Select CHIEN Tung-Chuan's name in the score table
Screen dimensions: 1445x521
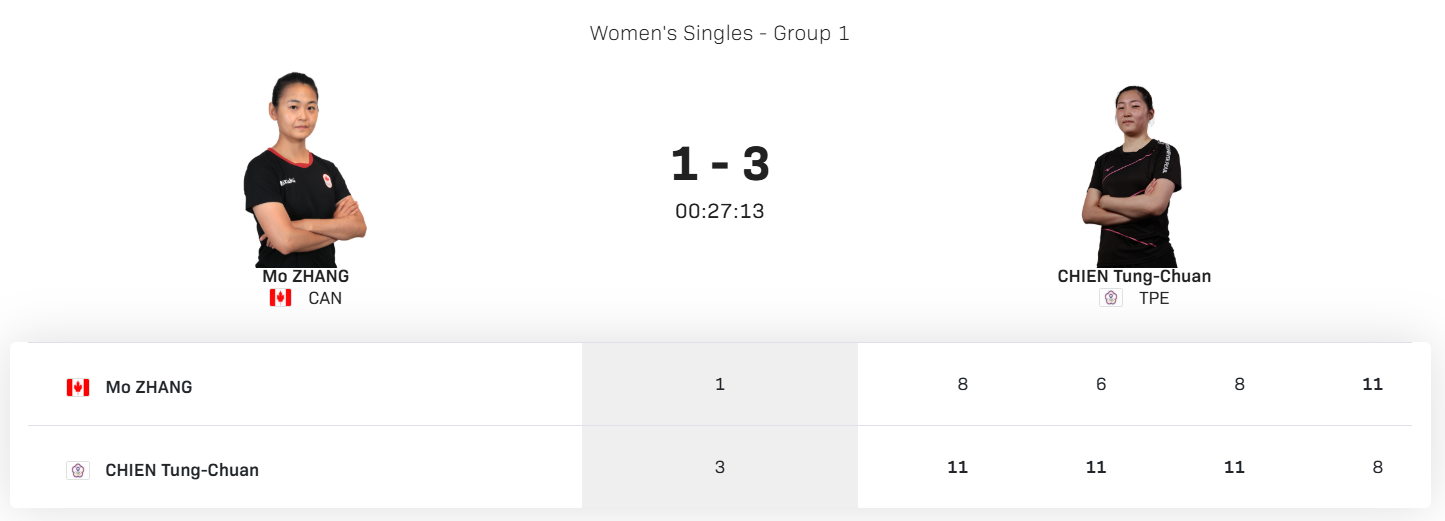click(x=182, y=470)
